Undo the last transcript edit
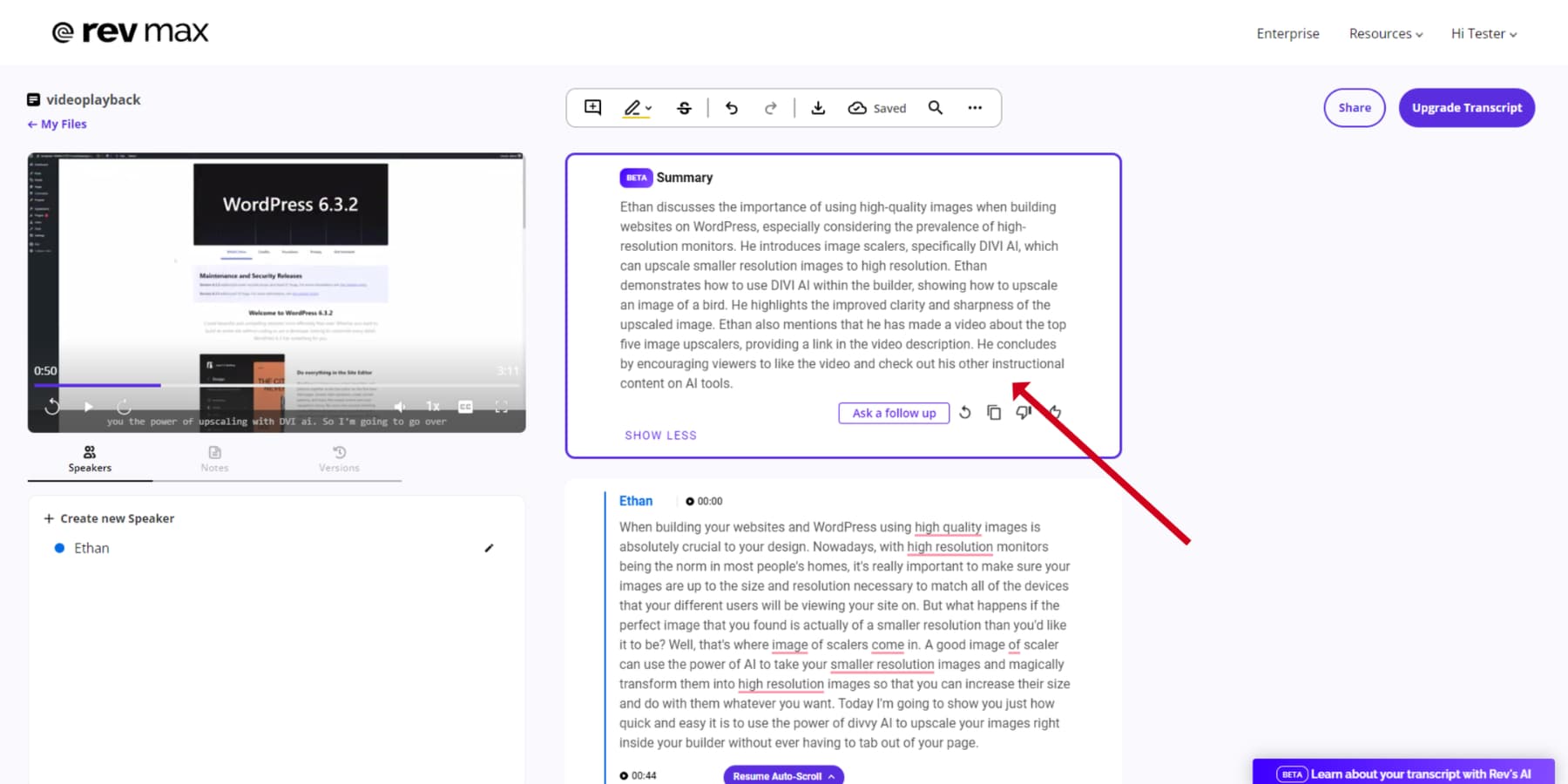1568x784 pixels. (732, 108)
